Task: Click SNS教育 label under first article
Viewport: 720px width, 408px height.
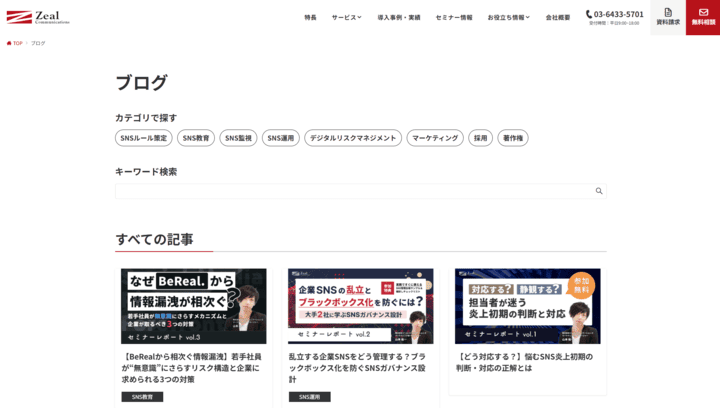Action: click(142, 397)
